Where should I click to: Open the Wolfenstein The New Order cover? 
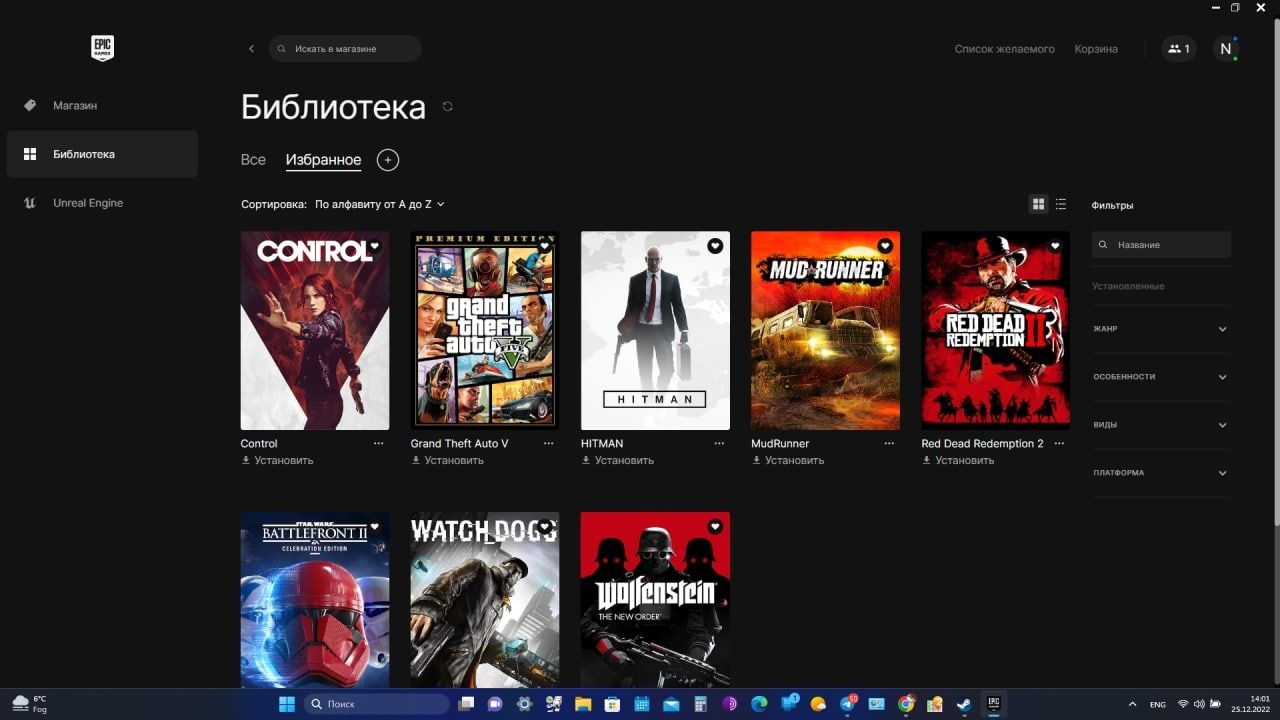pos(655,600)
